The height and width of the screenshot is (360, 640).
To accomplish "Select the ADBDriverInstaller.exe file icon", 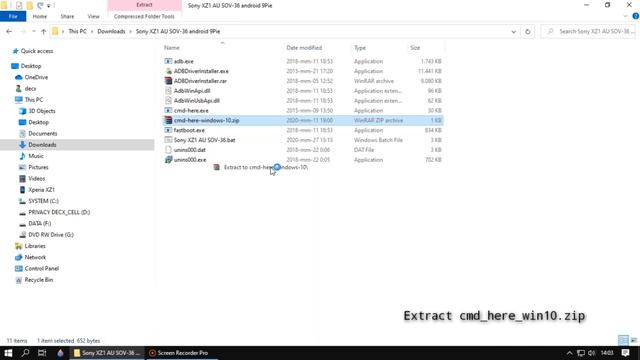I will click(x=168, y=71).
